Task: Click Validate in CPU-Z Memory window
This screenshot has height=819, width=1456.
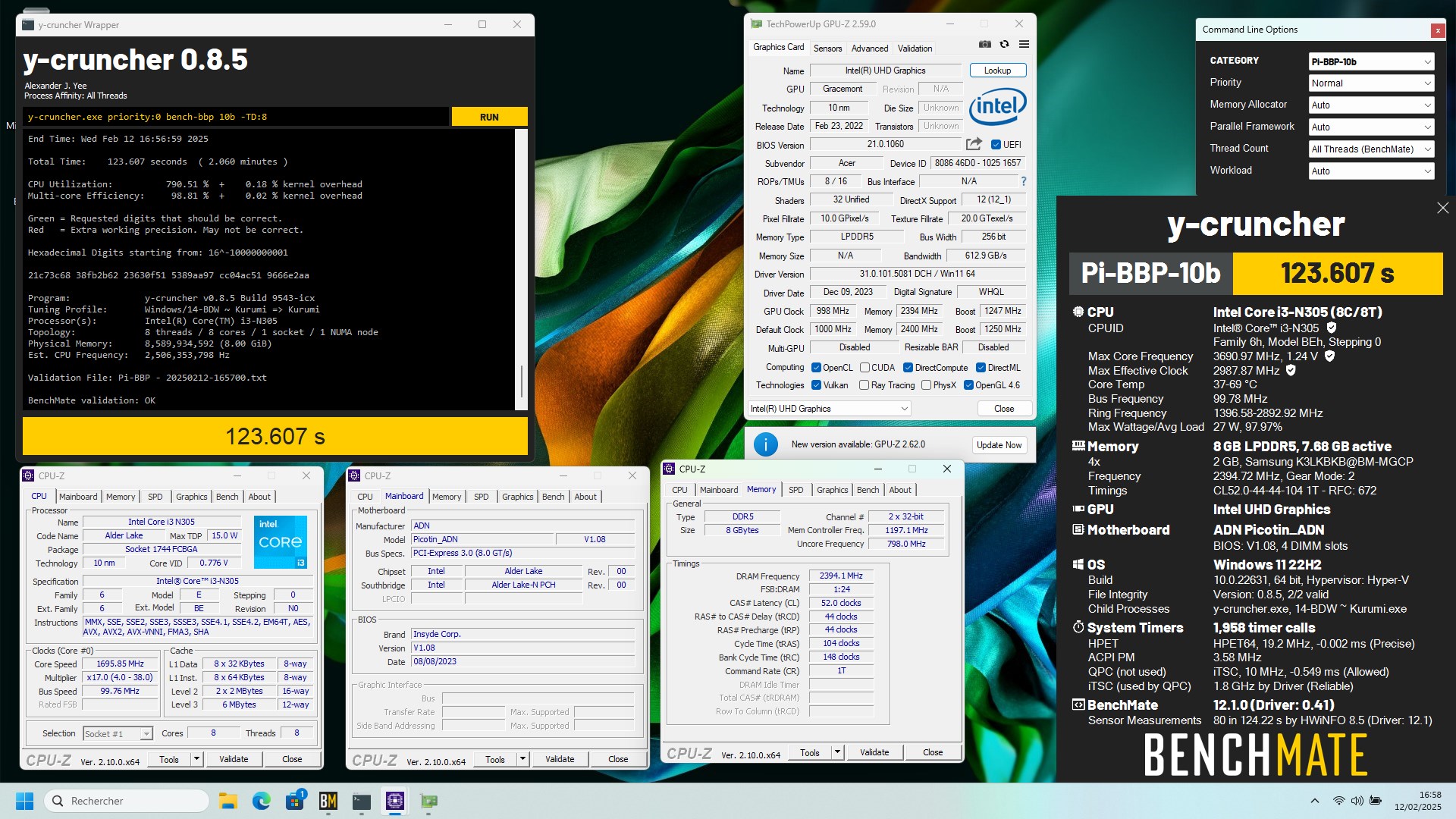Action: pos(874,752)
